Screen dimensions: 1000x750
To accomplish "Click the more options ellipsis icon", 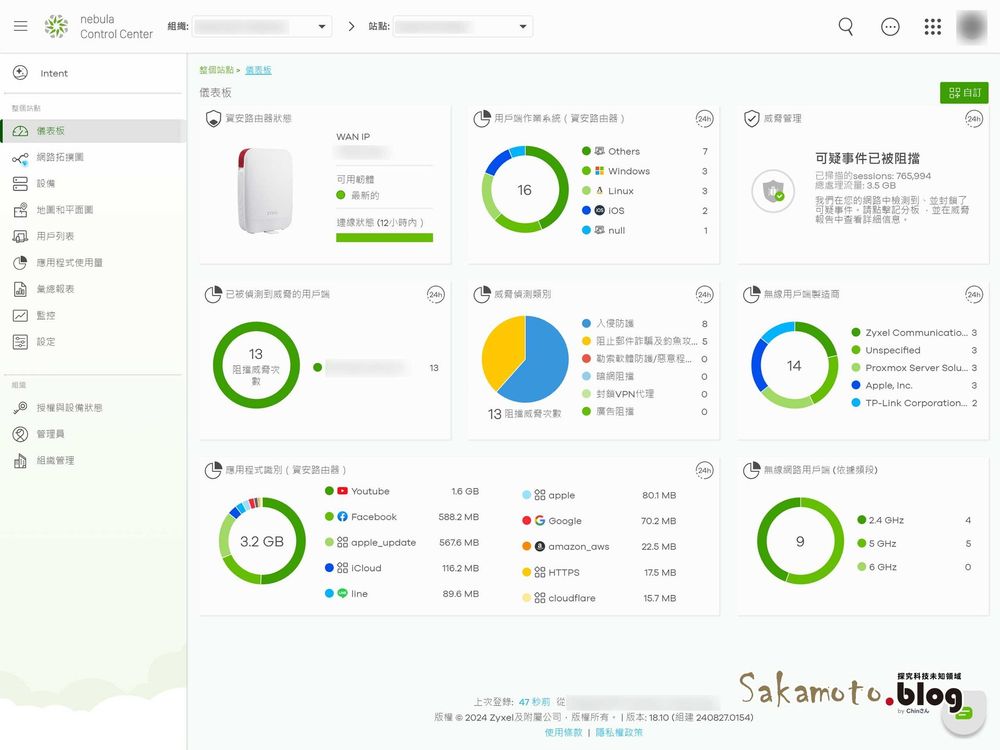I will click(890, 27).
